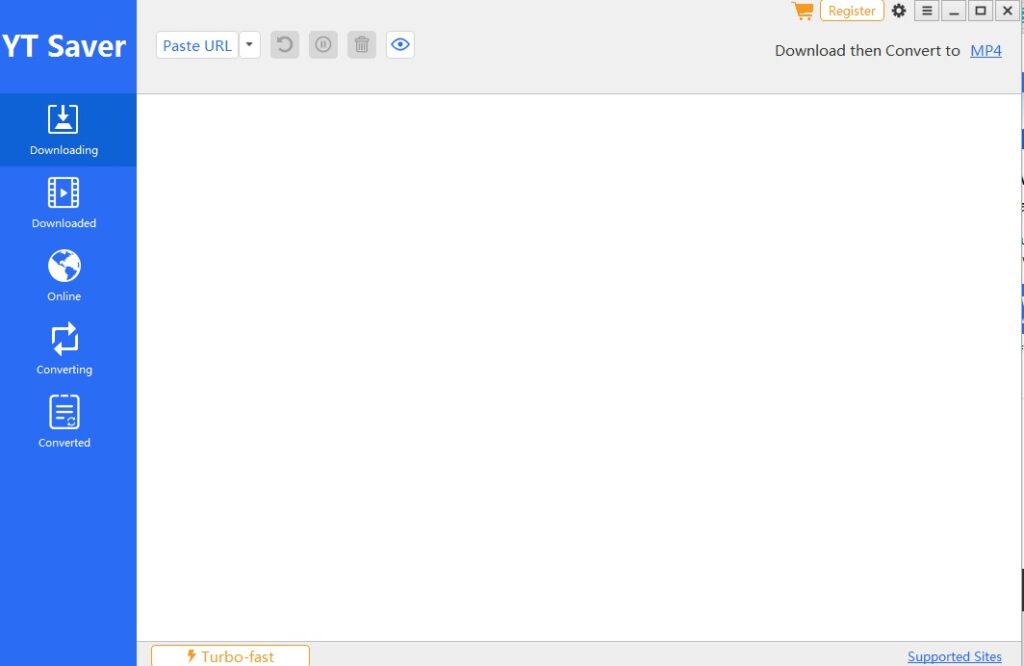
Task: Click the pause all downloads icon
Action: pos(323,45)
